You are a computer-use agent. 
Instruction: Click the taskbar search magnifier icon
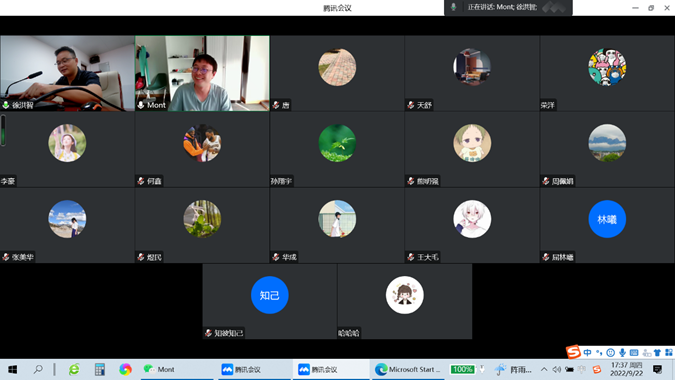(38, 369)
